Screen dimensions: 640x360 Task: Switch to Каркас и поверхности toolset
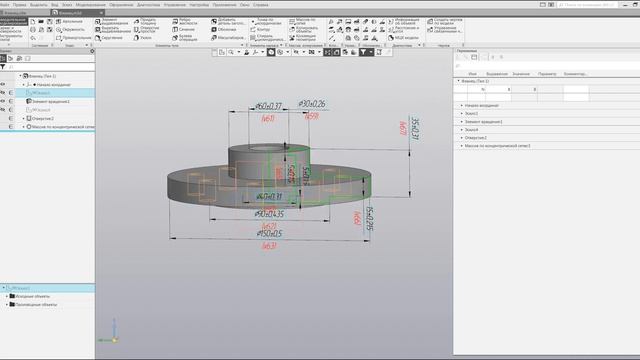click(13, 29)
